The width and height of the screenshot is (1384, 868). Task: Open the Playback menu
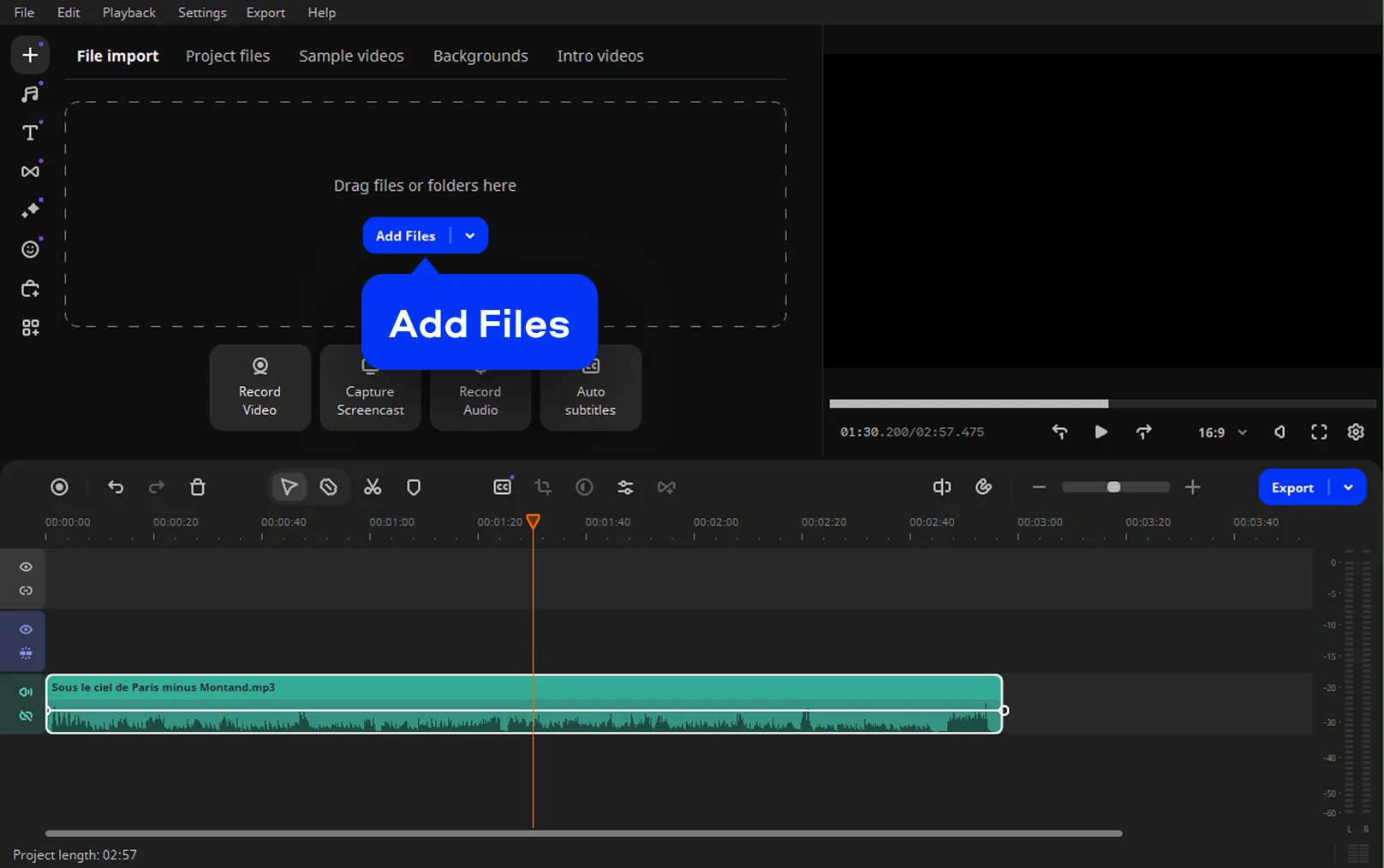click(x=128, y=13)
